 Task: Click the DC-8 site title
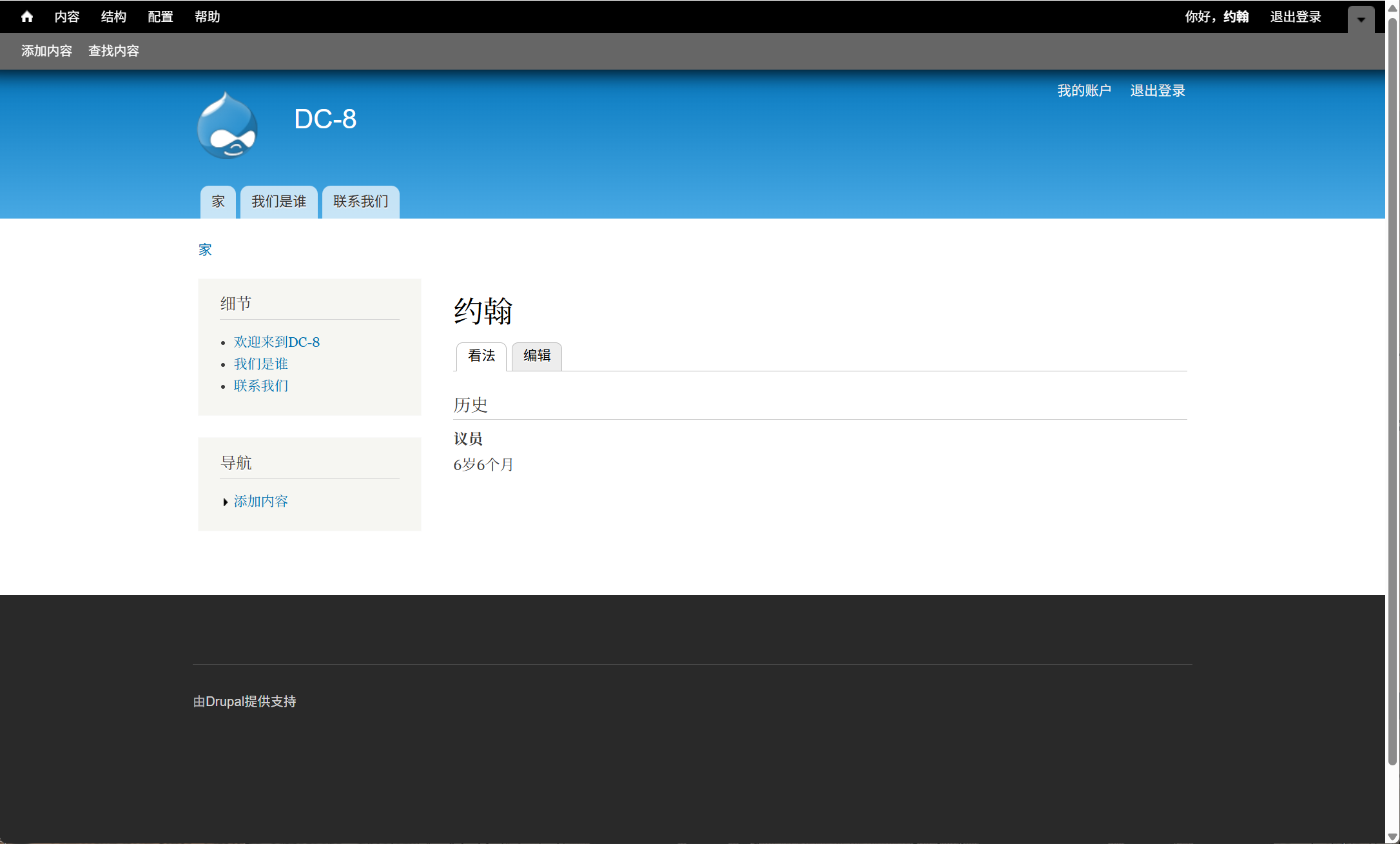(325, 119)
